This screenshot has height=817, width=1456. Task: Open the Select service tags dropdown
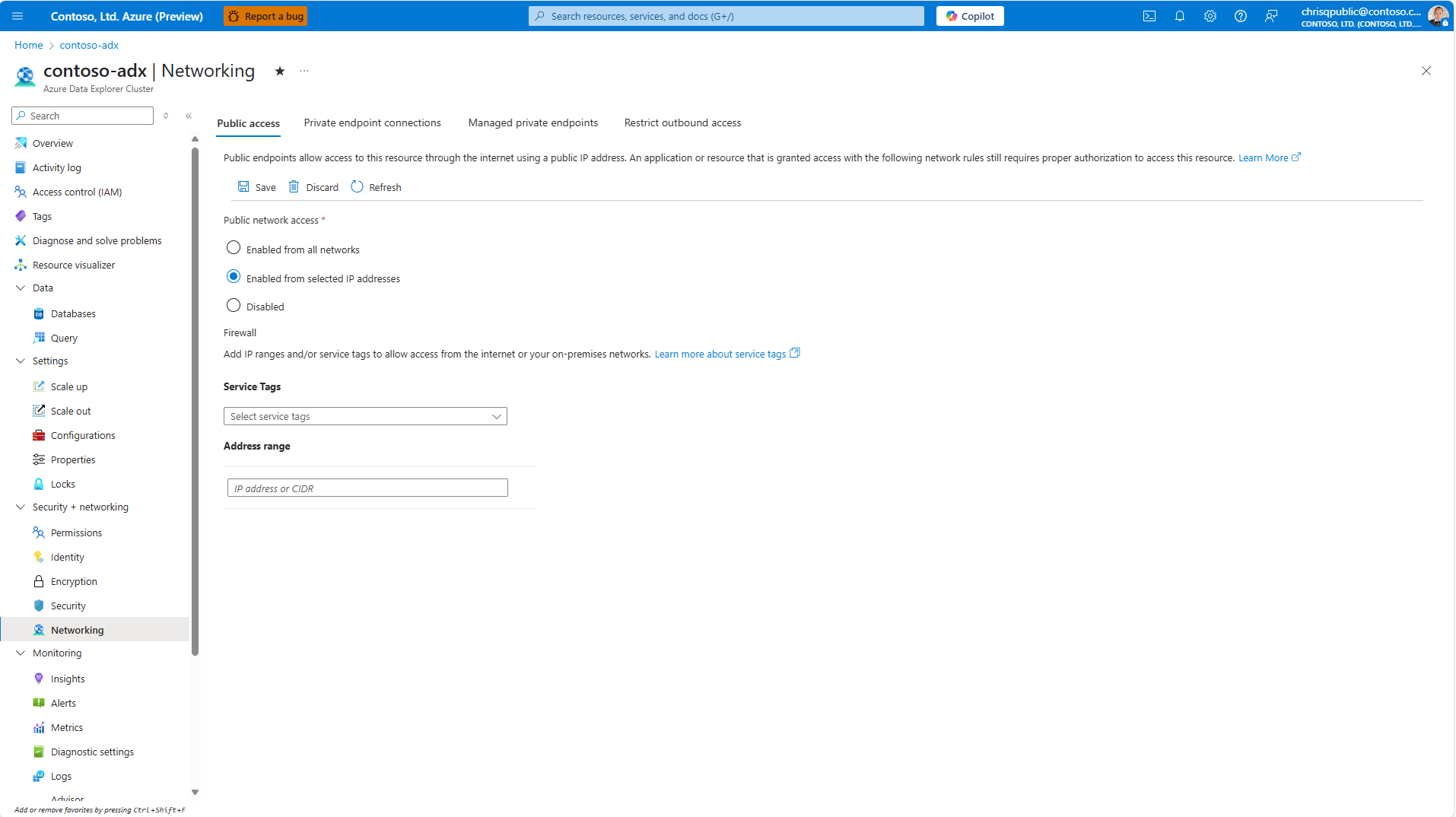(x=365, y=416)
